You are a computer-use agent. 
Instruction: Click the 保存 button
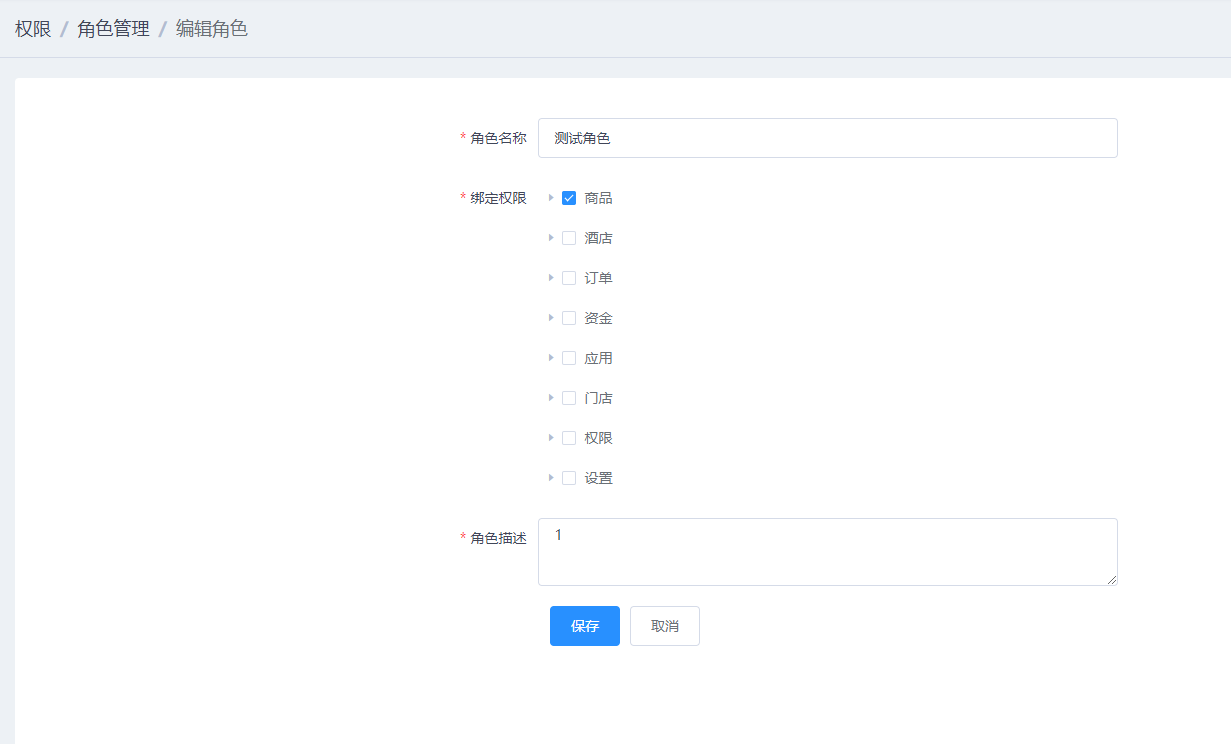tap(584, 626)
